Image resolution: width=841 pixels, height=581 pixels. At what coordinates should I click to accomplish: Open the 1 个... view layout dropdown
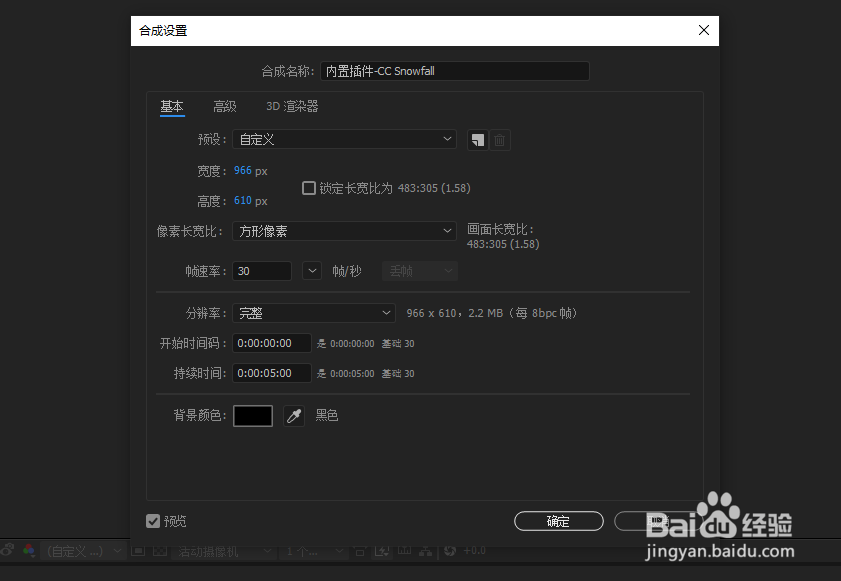pos(314,551)
